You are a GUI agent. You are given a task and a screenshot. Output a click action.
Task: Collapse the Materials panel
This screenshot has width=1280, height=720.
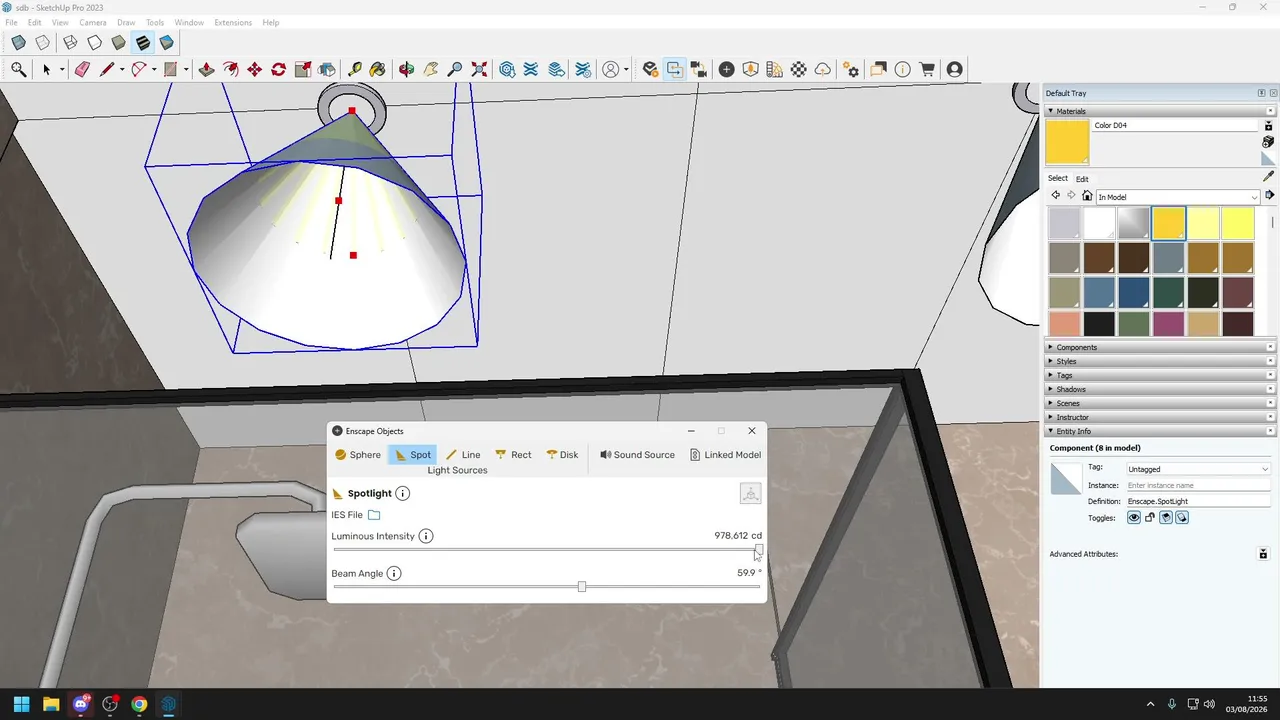(x=1160, y=111)
